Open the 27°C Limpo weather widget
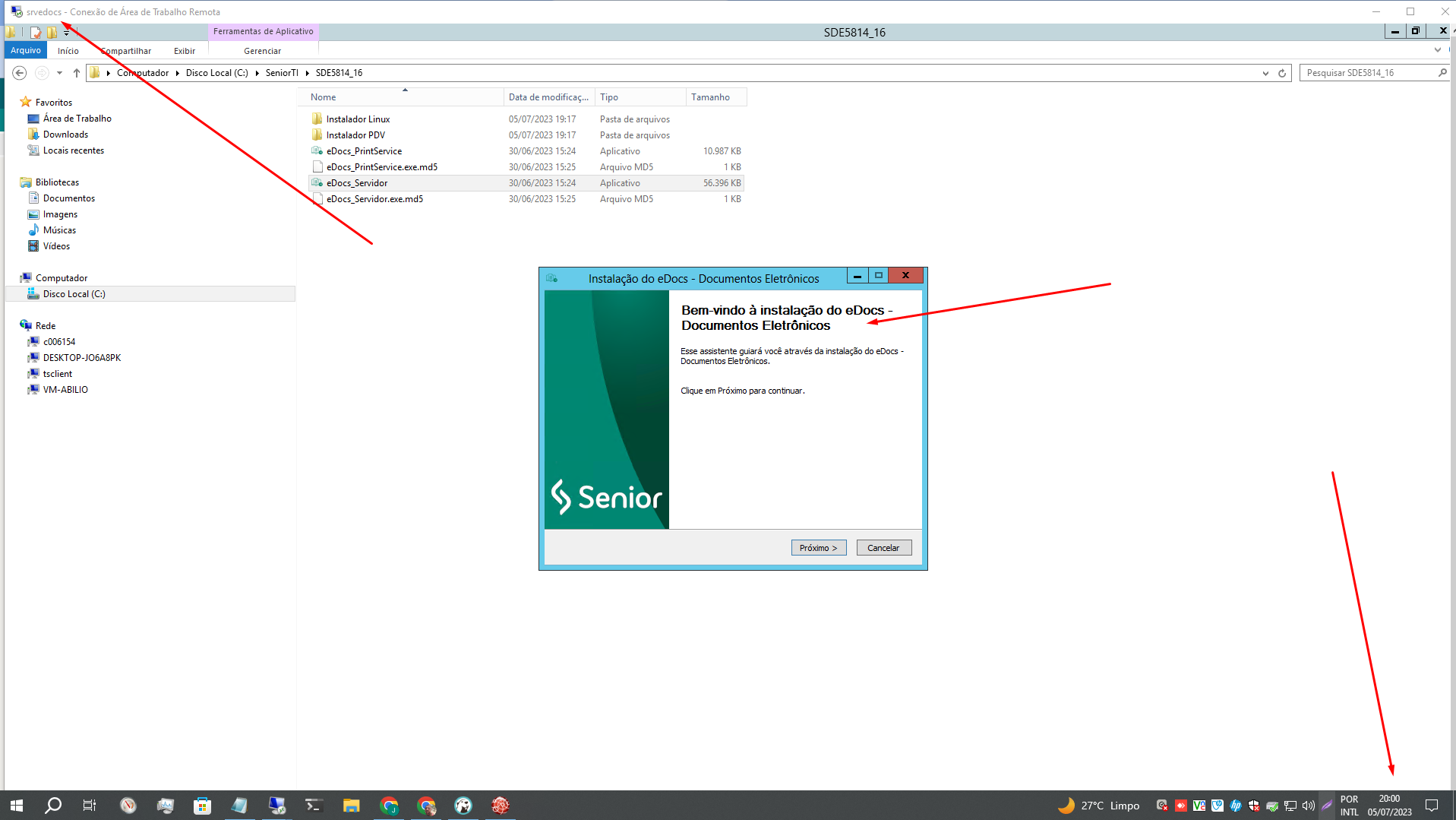The image size is (1456, 820). [x=1099, y=806]
